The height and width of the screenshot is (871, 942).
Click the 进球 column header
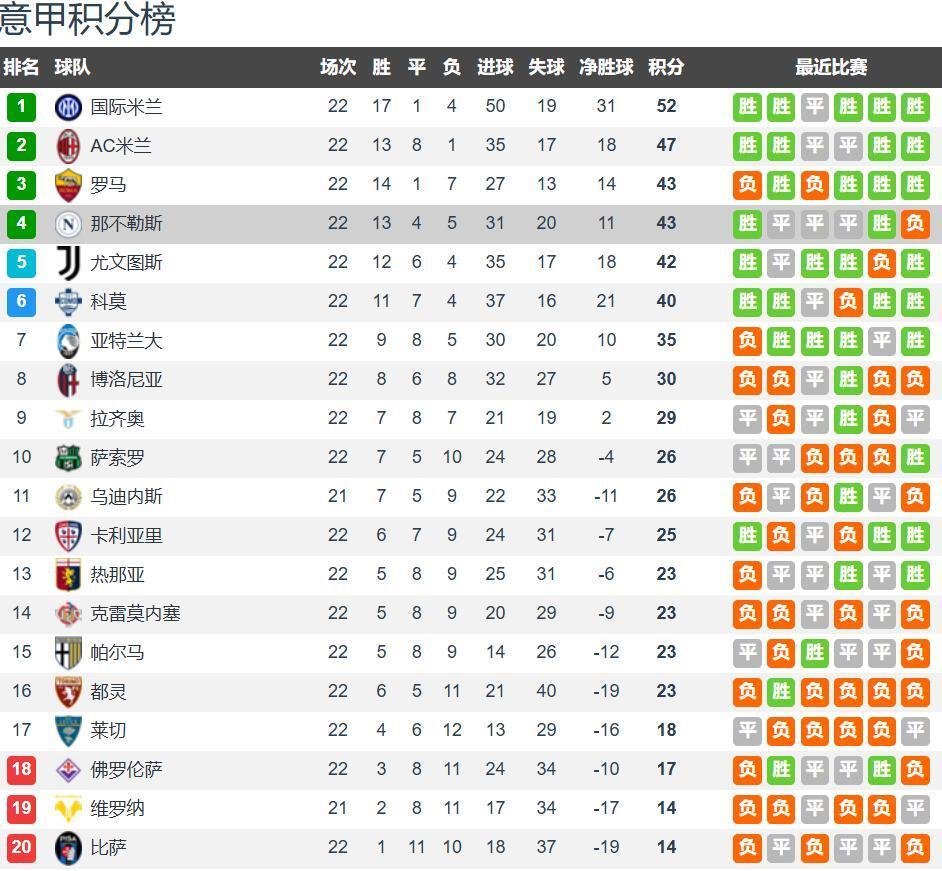click(495, 68)
